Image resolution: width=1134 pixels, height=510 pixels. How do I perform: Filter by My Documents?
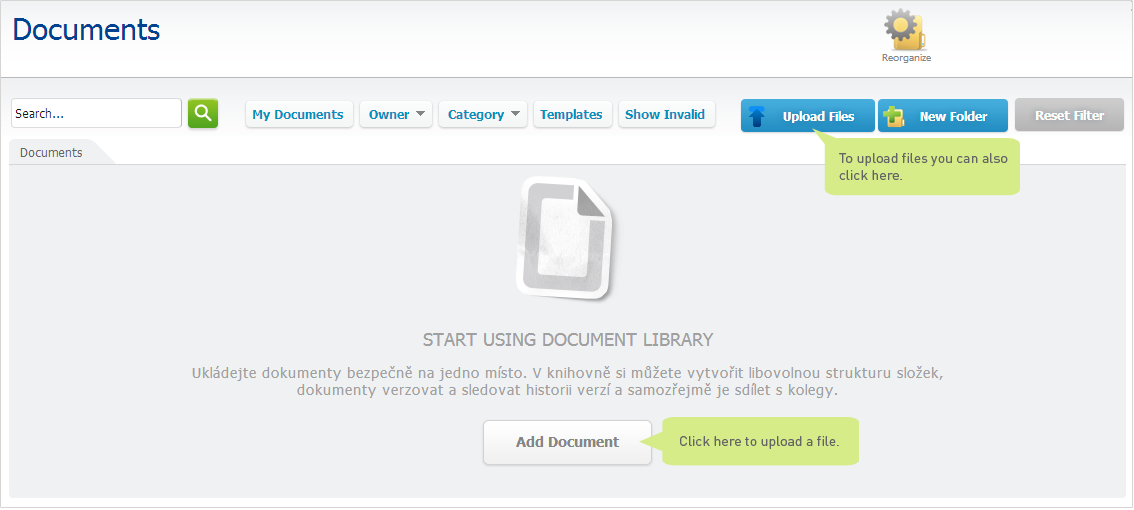(x=298, y=114)
